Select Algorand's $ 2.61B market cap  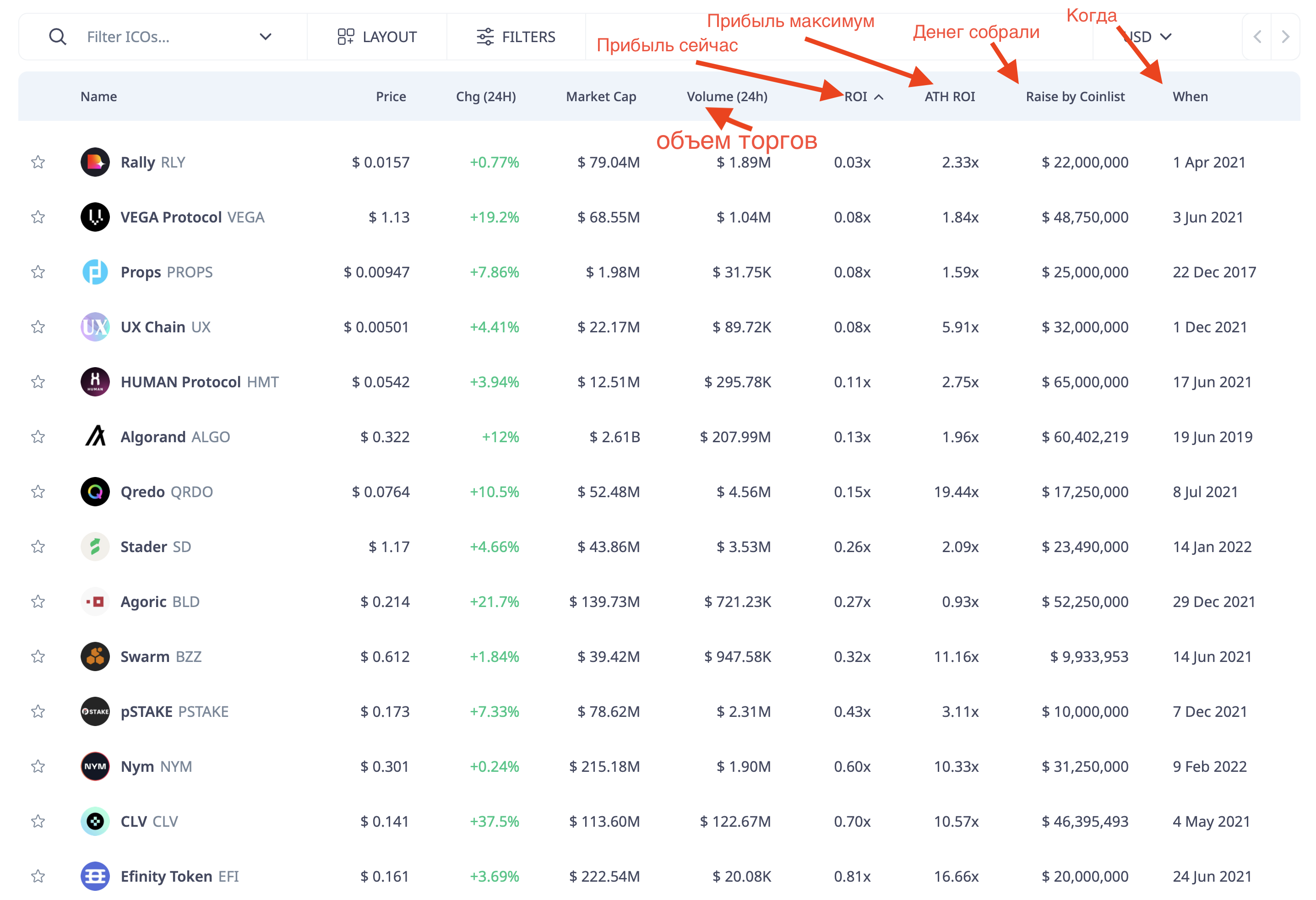pos(614,437)
